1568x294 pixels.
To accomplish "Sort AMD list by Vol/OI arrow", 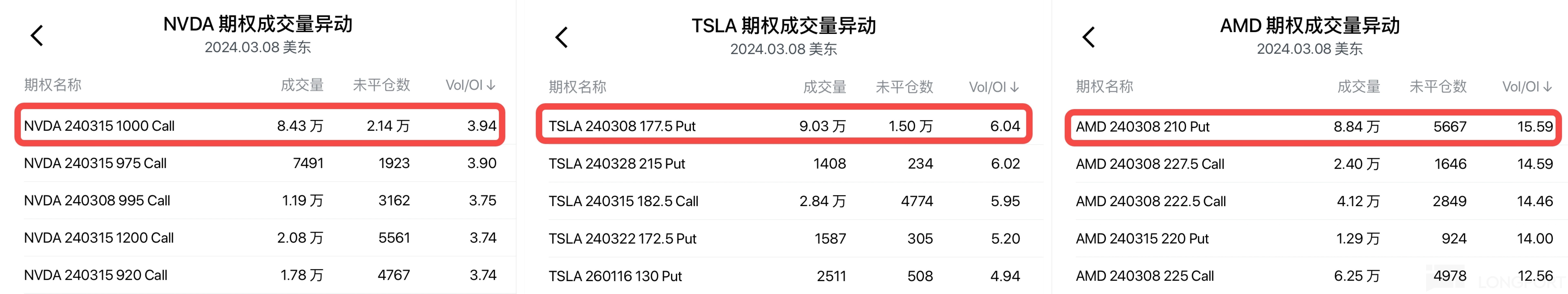I will 1547,87.
